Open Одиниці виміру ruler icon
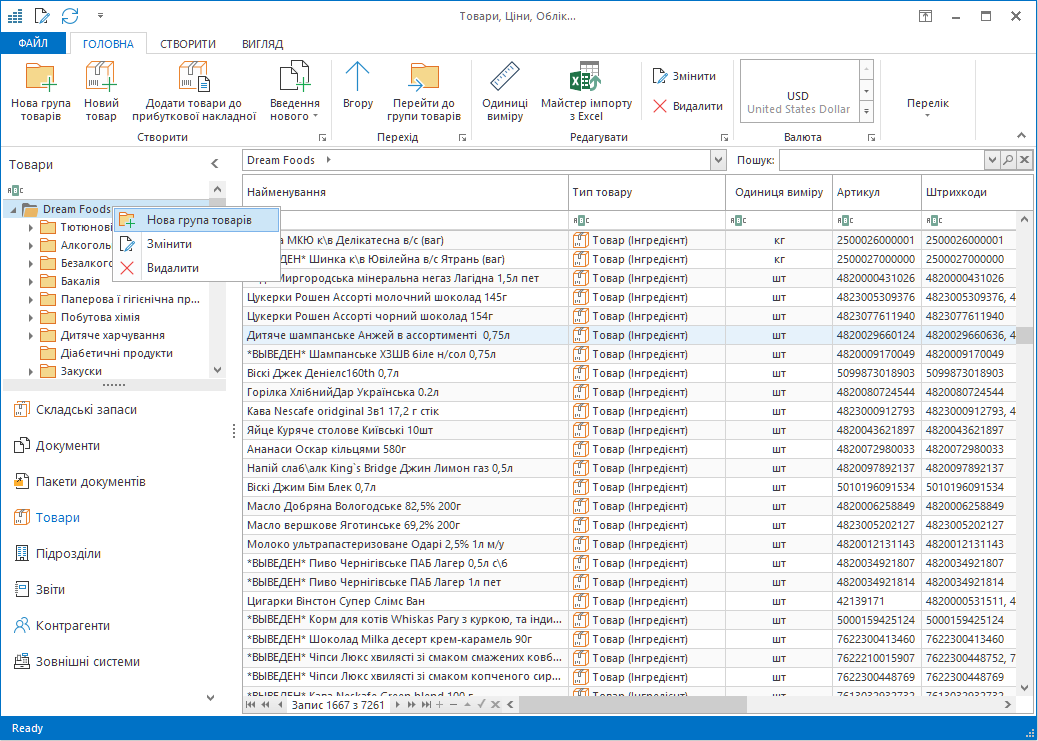This screenshot has width=1038, height=741. pos(505,78)
